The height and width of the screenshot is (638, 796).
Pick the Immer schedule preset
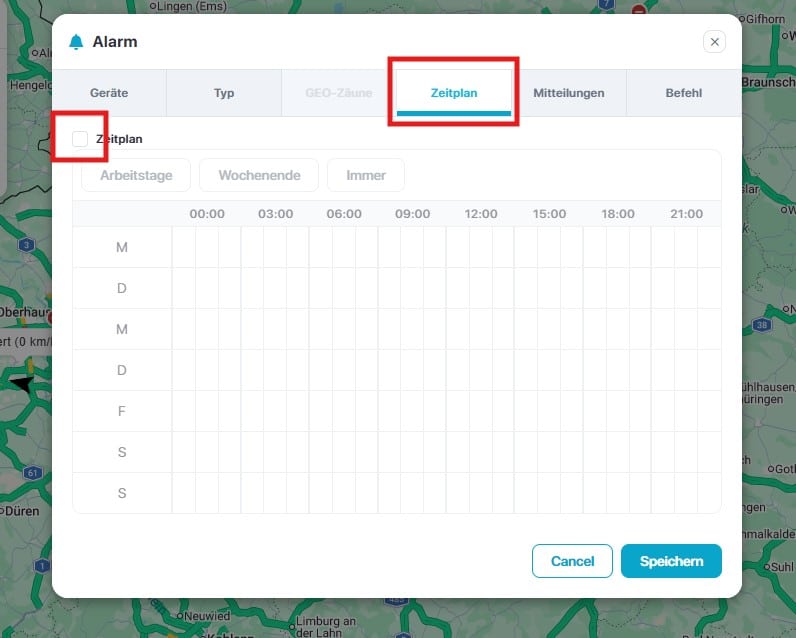click(366, 175)
